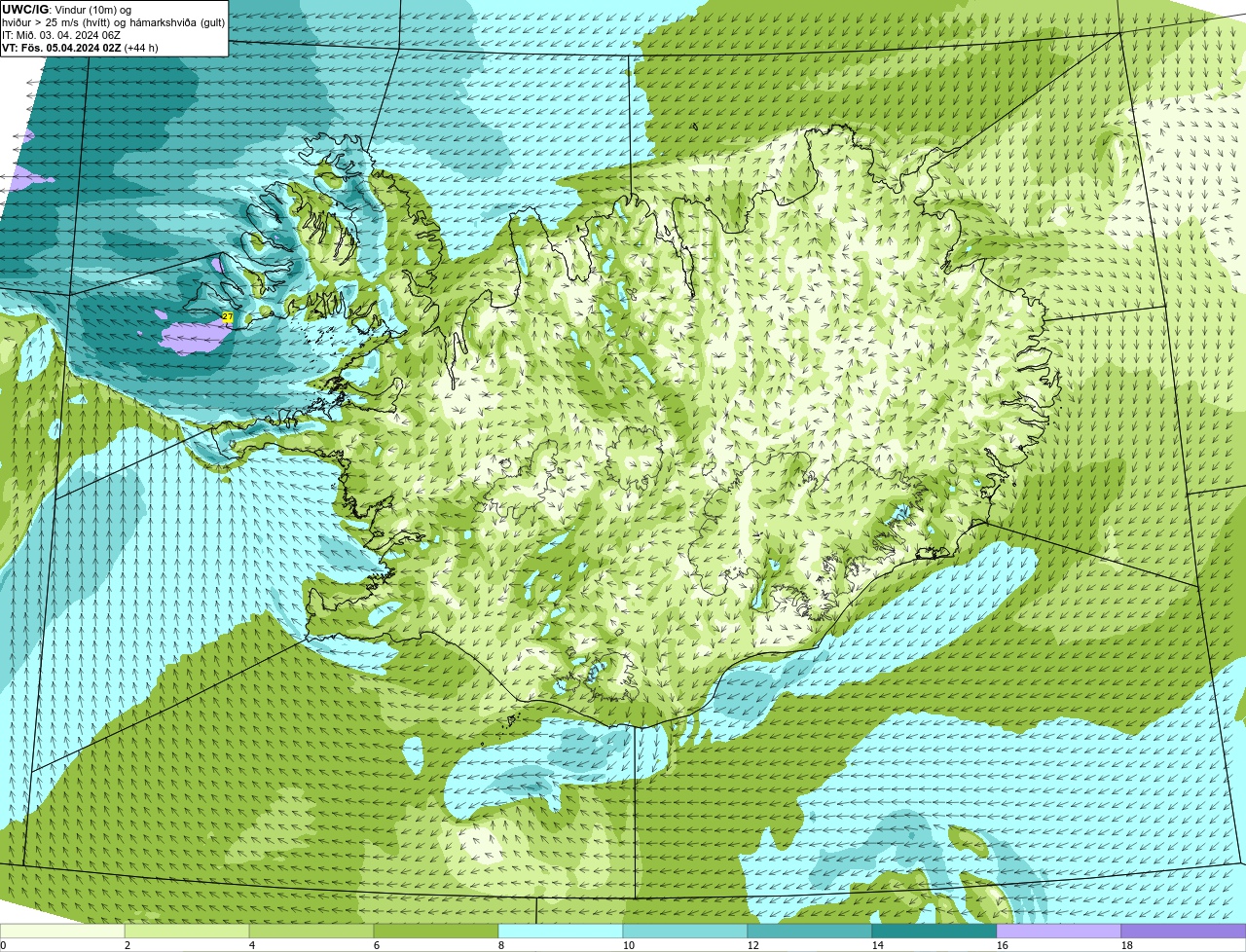This screenshot has width=1246, height=952.
Task: Click the legend scale label '16'
Action: (1003, 945)
